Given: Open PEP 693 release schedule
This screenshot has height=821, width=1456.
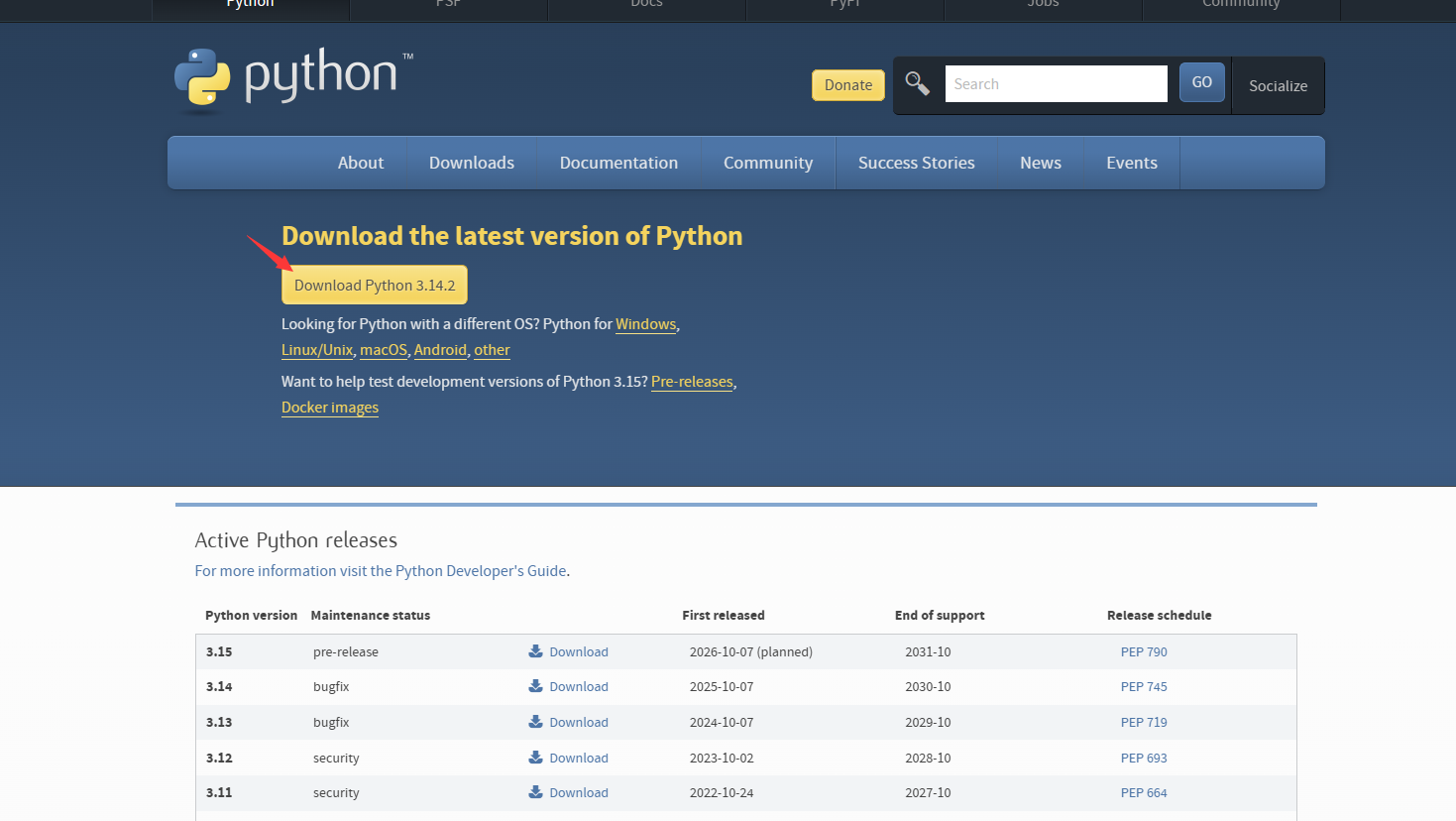Looking at the screenshot, I should point(1144,758).
